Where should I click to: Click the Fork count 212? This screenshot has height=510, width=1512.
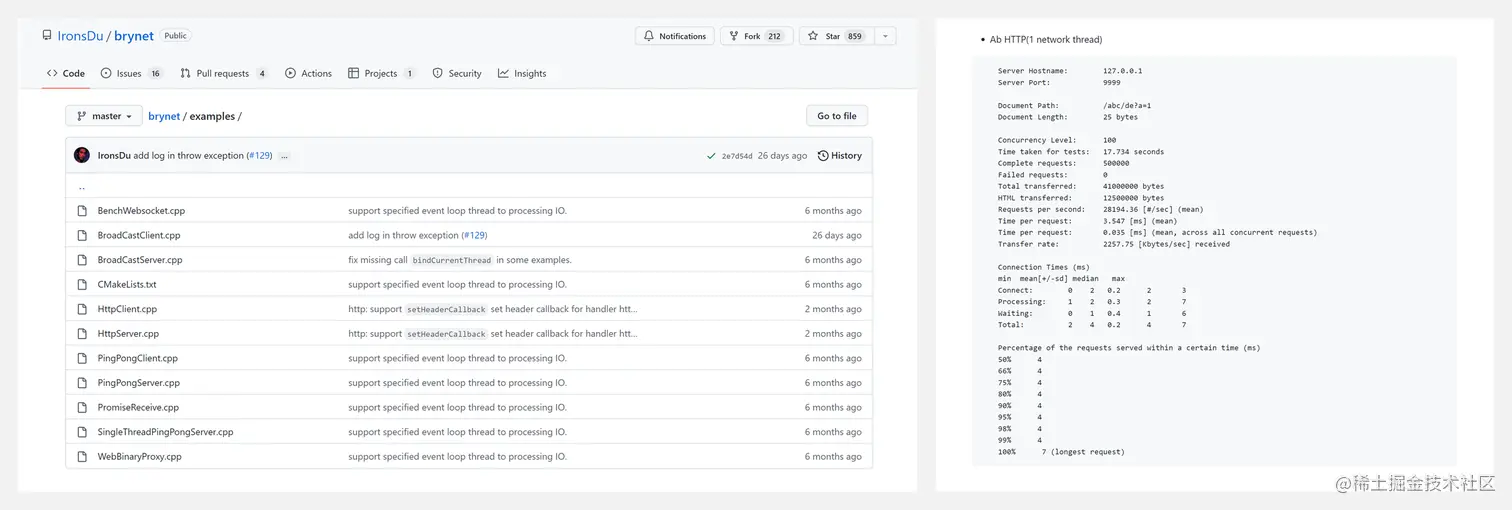pos(775,36)
